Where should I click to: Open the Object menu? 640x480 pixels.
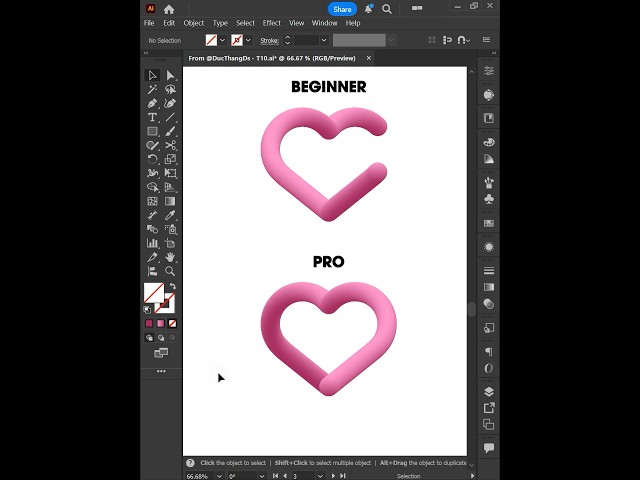(193, 23)
